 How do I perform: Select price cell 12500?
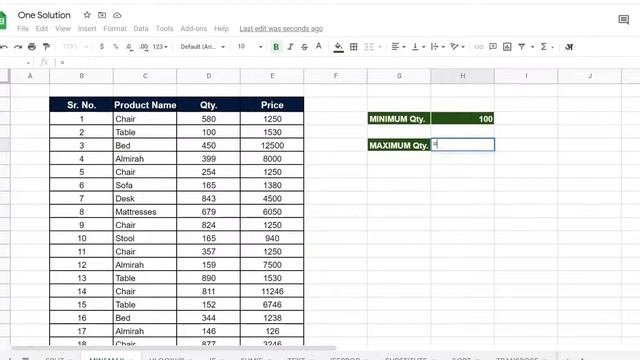tap(272, 145)
